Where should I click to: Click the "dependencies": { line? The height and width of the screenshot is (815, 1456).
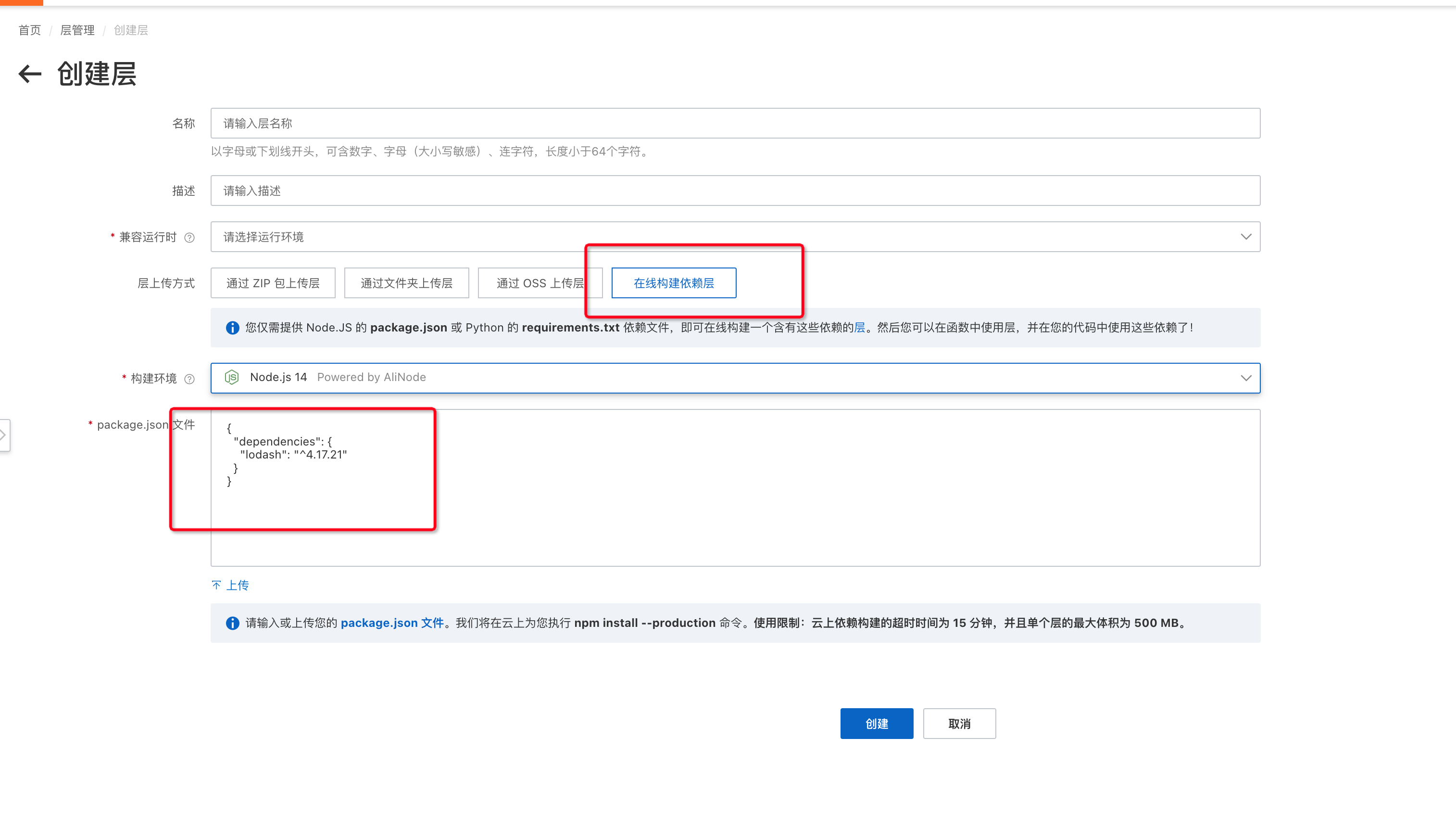coord(283,441)
